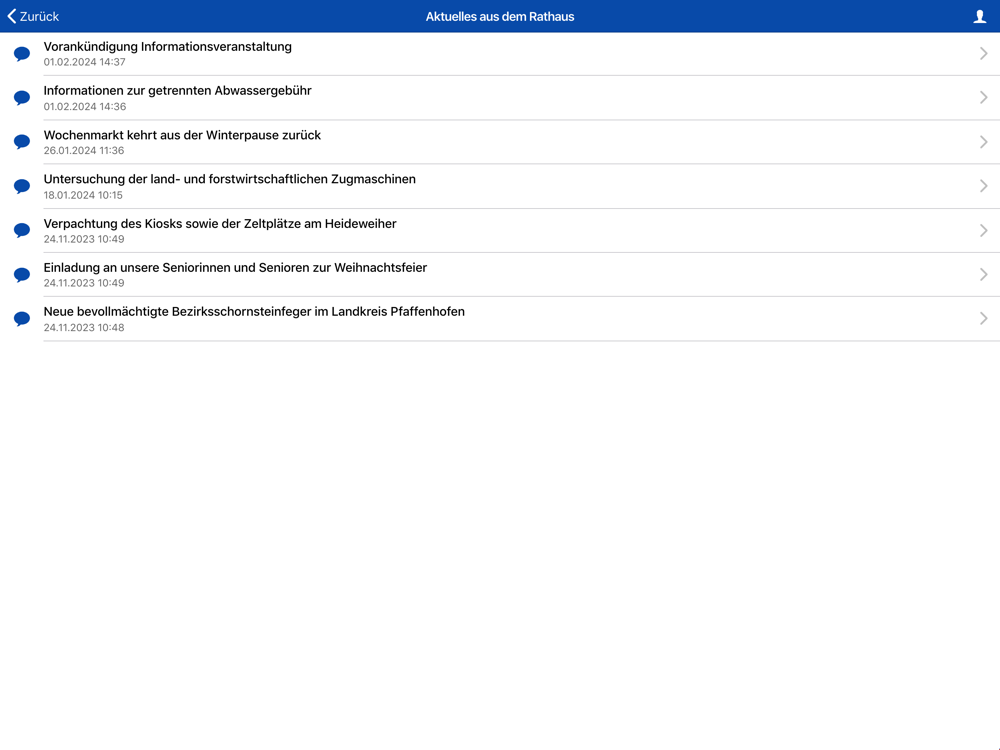
Task: Click speech bubble icon beside Wochenmarkt kehrt zurück
Action: click(22, 142)
